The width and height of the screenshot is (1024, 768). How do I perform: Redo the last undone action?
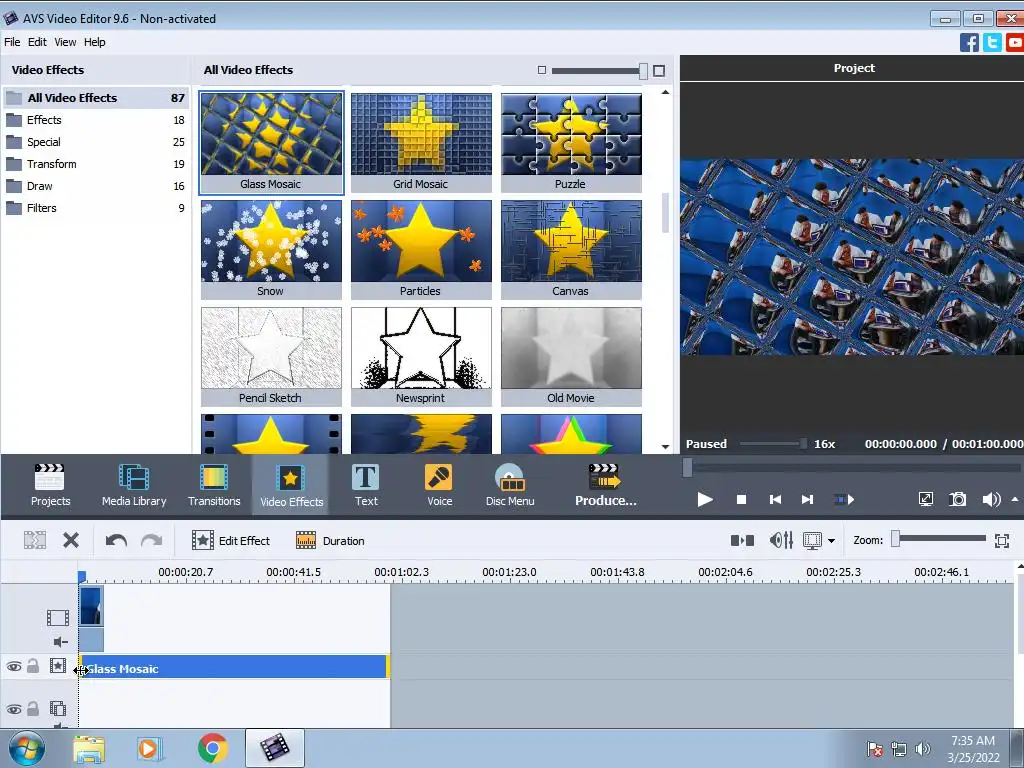click(152, 540)
